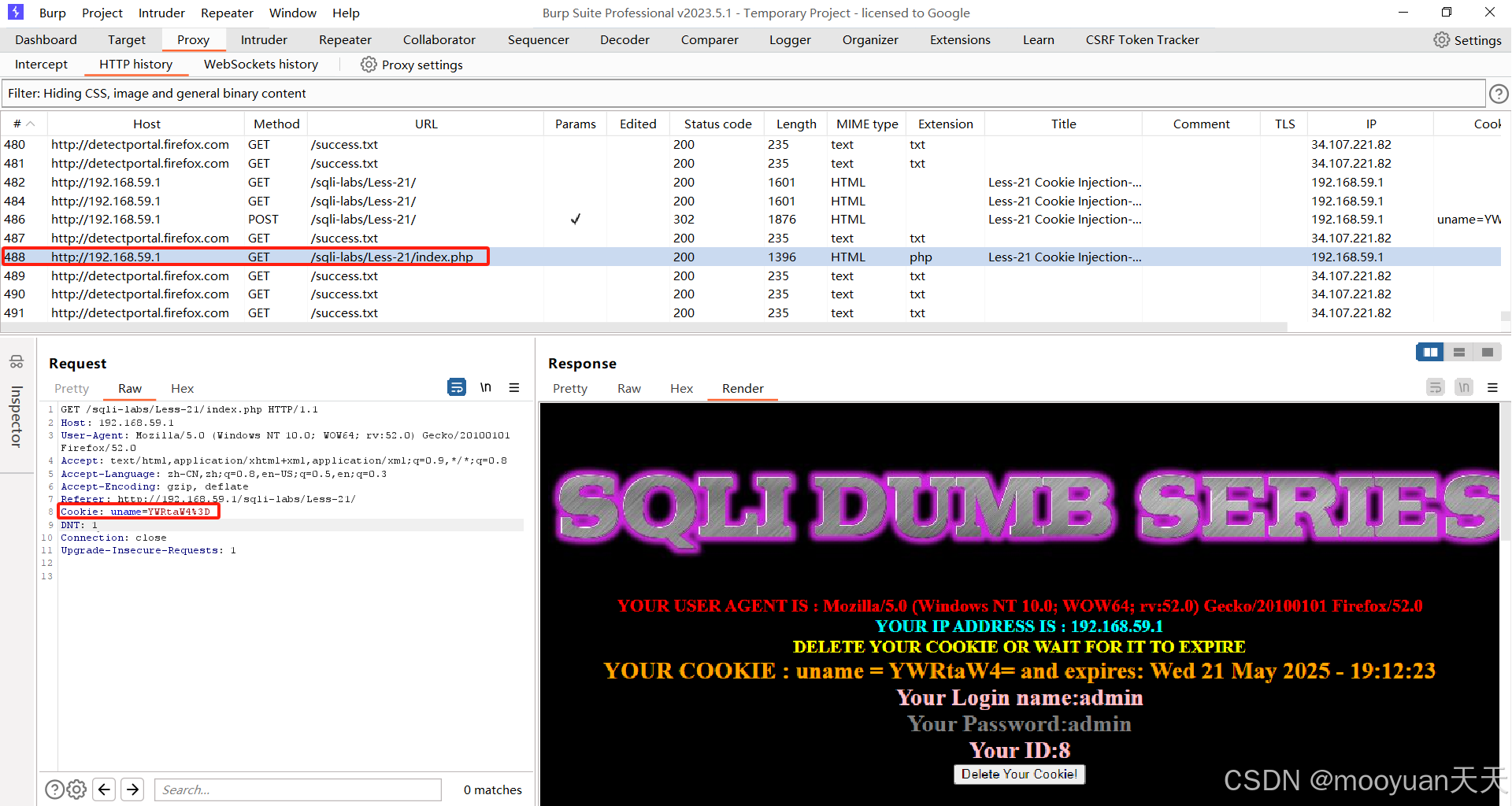Screen dimensions: 1512x806
Task: Open search help question icon
Action: point(54,789)
